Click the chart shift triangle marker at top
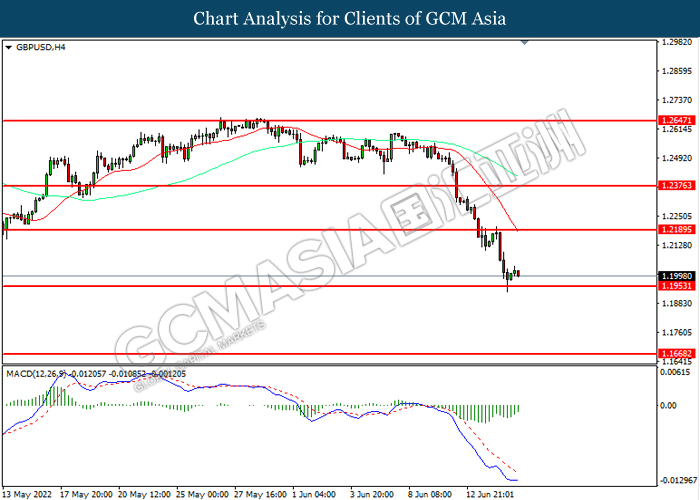Viewport: 700px width, 500px height. tap(525, 43)
